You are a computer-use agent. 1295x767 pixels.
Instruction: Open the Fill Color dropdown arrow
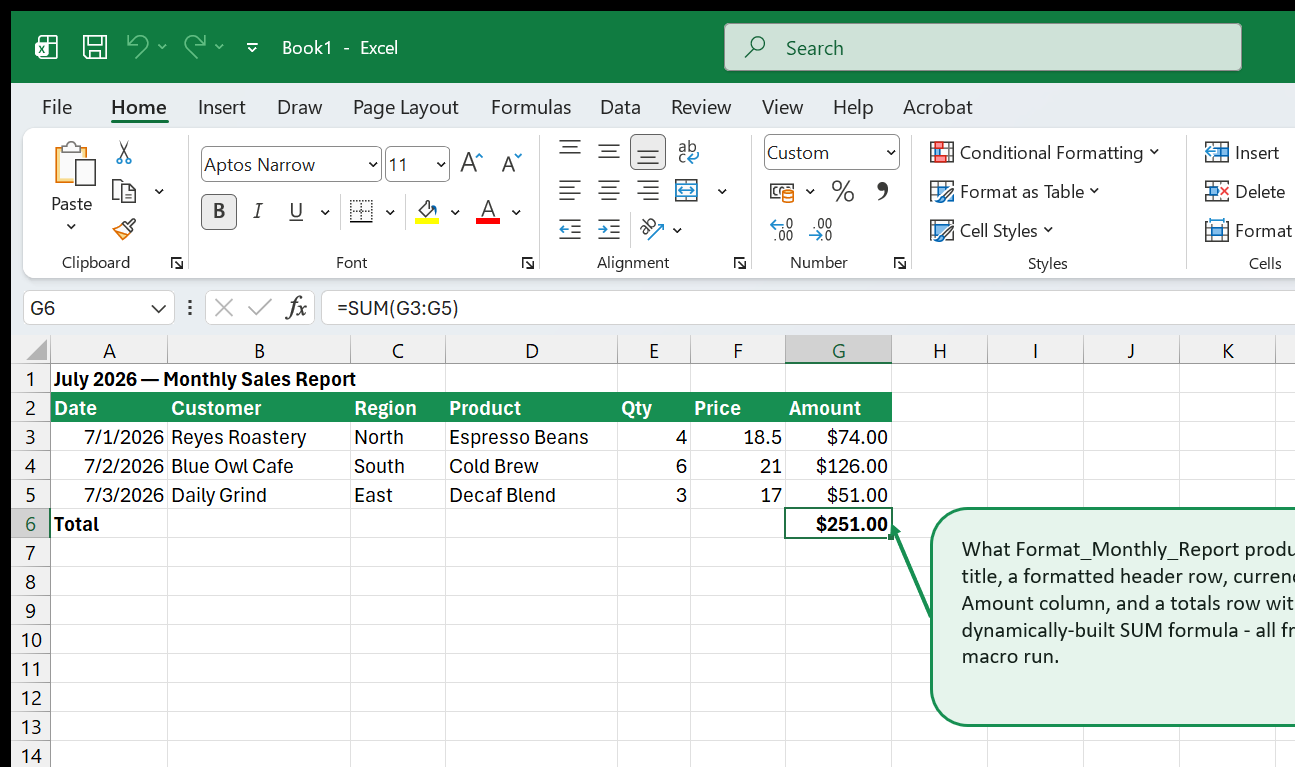coord(455,212)
